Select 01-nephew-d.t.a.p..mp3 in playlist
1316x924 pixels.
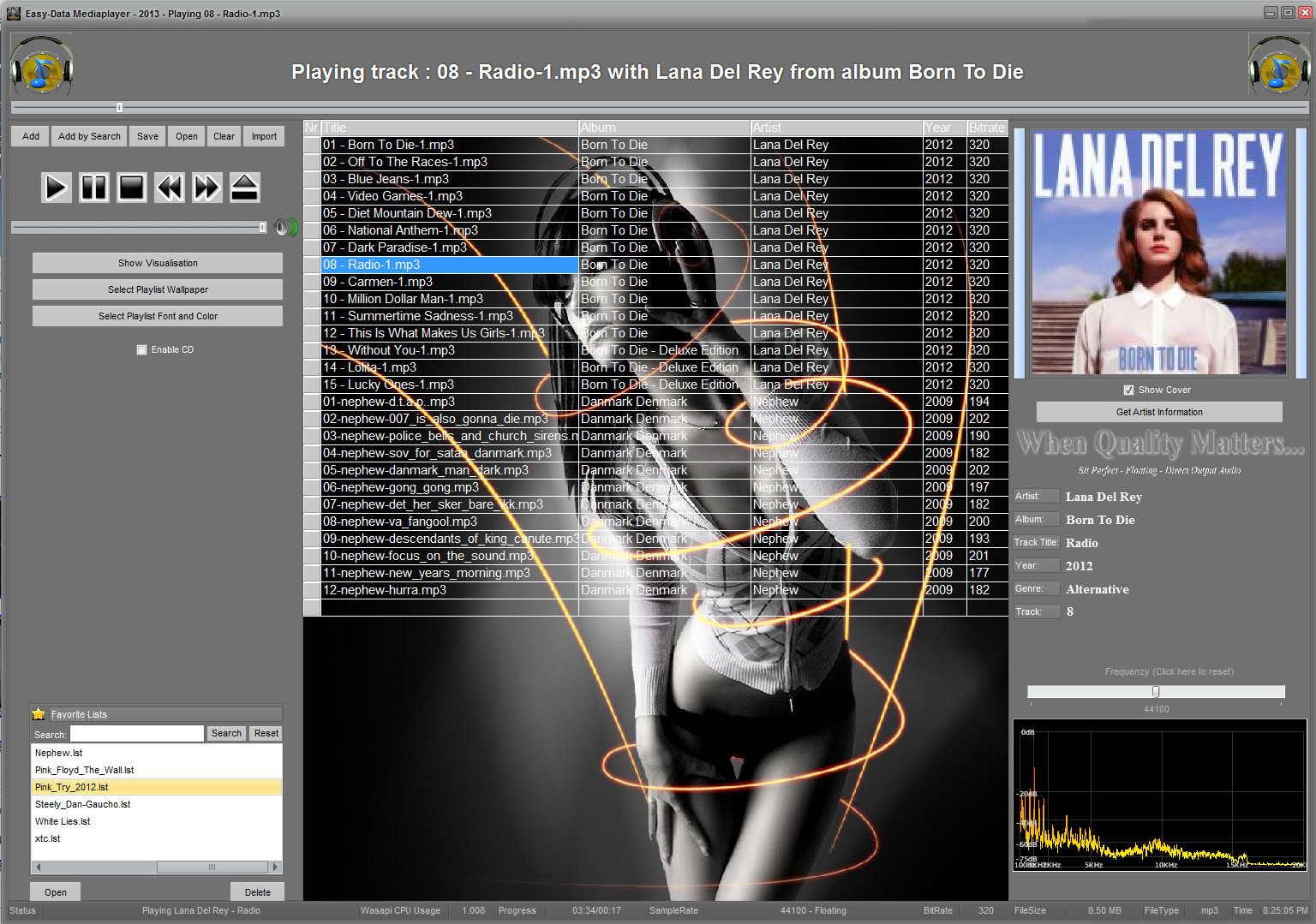coord(450,402)
